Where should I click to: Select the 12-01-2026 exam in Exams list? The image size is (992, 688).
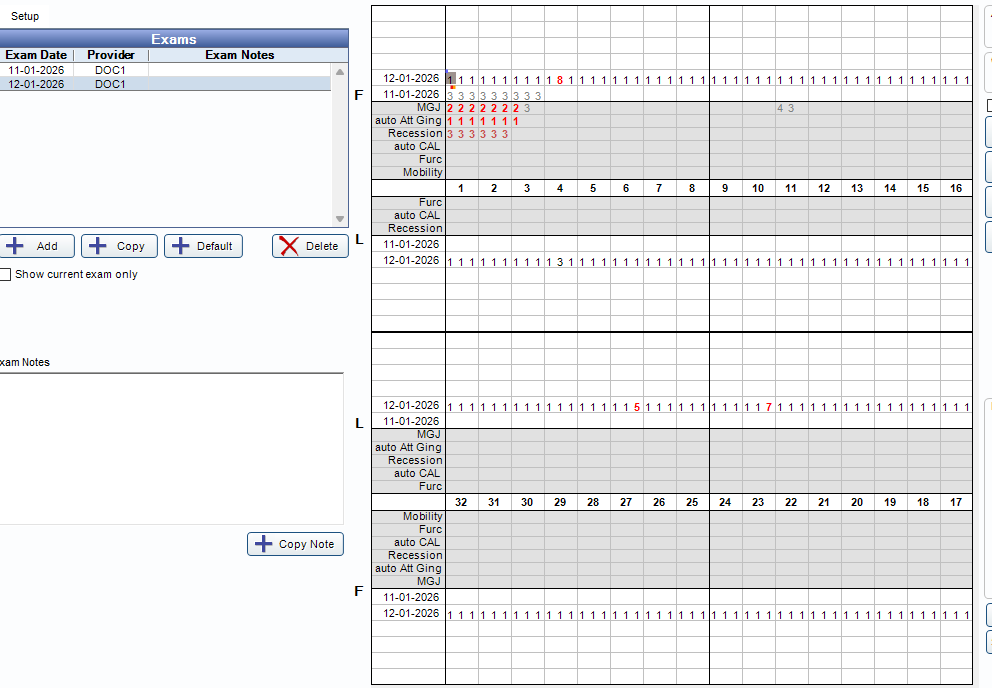[x=36, y=85]
